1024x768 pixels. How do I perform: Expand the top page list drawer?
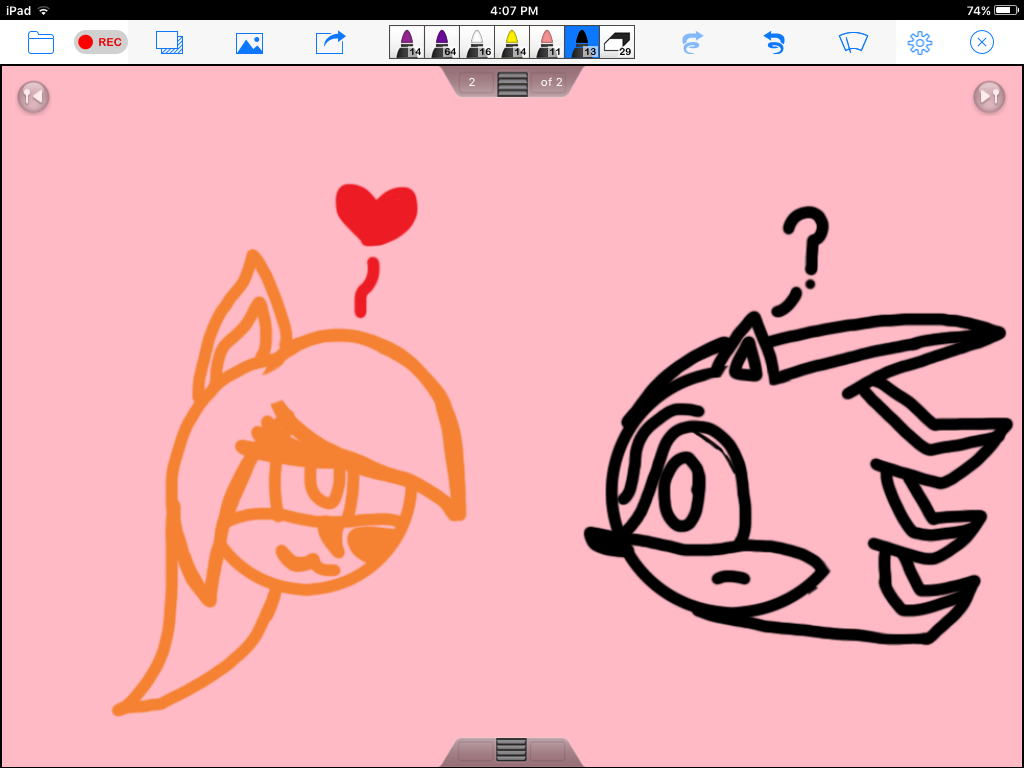pyautogui.click(x=512, y=83)
